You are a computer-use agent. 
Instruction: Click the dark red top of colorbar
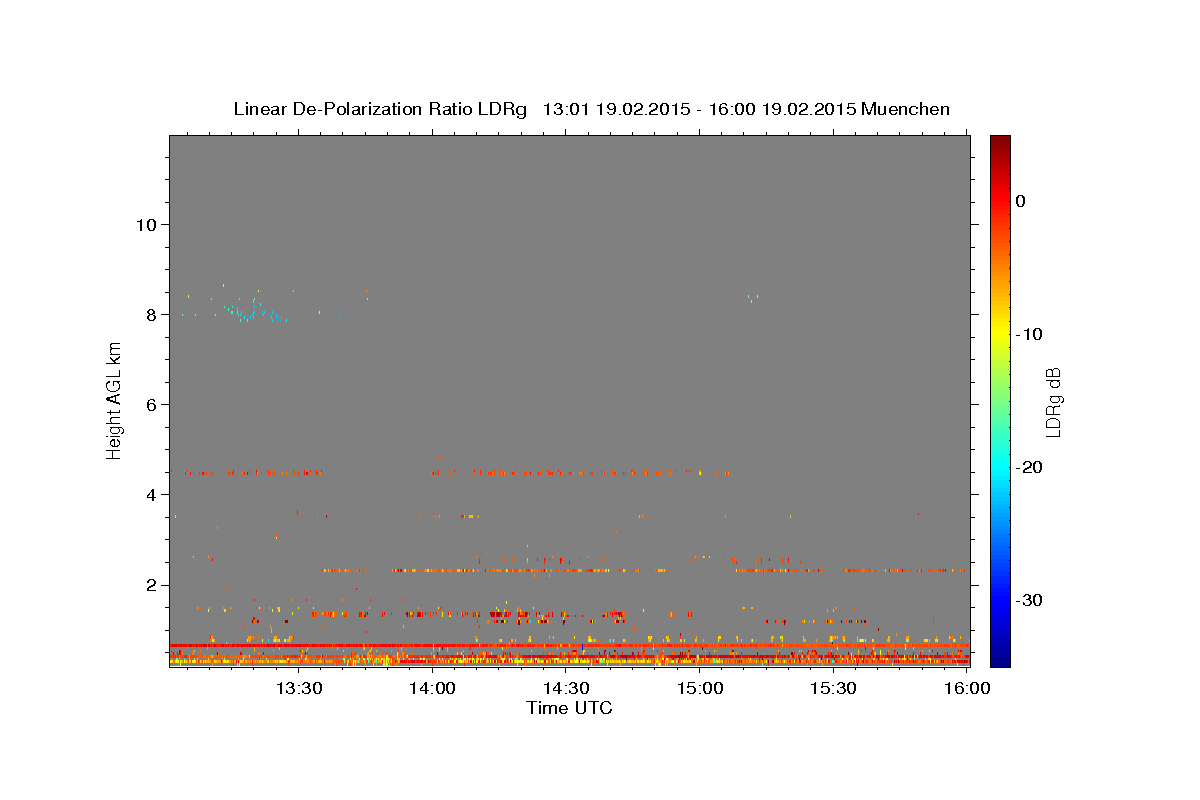[1000, 145]
